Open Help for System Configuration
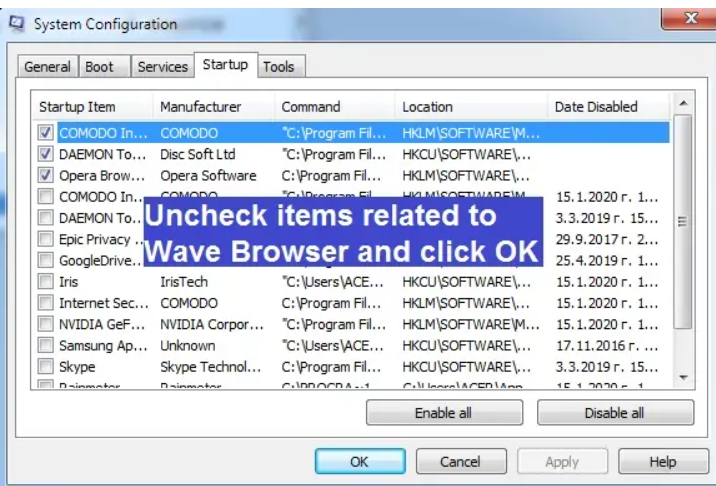 click(x=663, y=462)
